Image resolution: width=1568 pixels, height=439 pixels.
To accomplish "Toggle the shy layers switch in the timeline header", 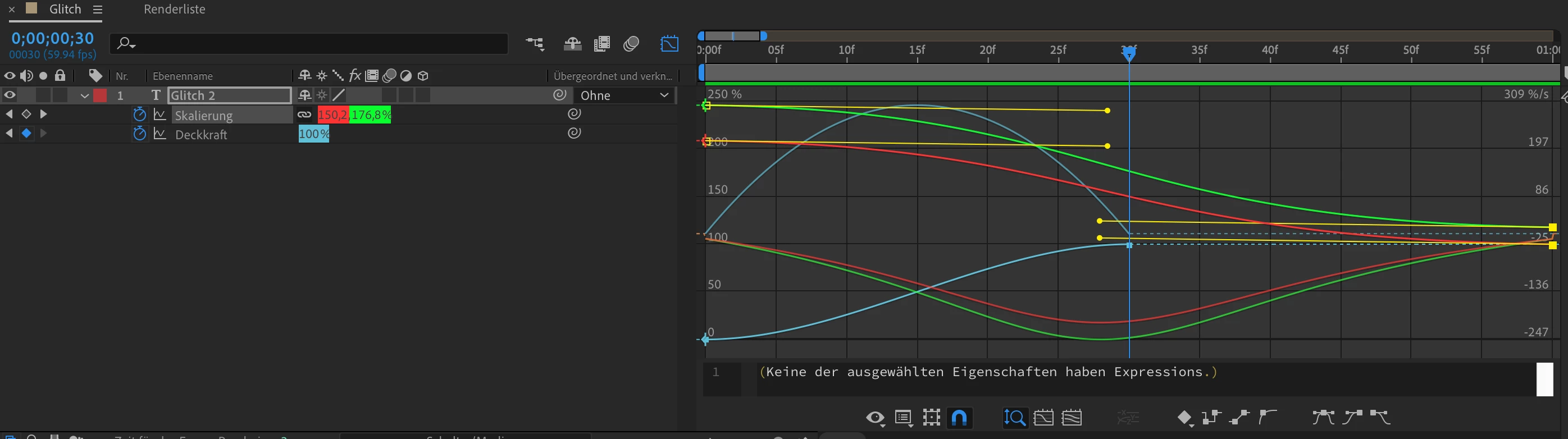I will click(x=572, y=44).
